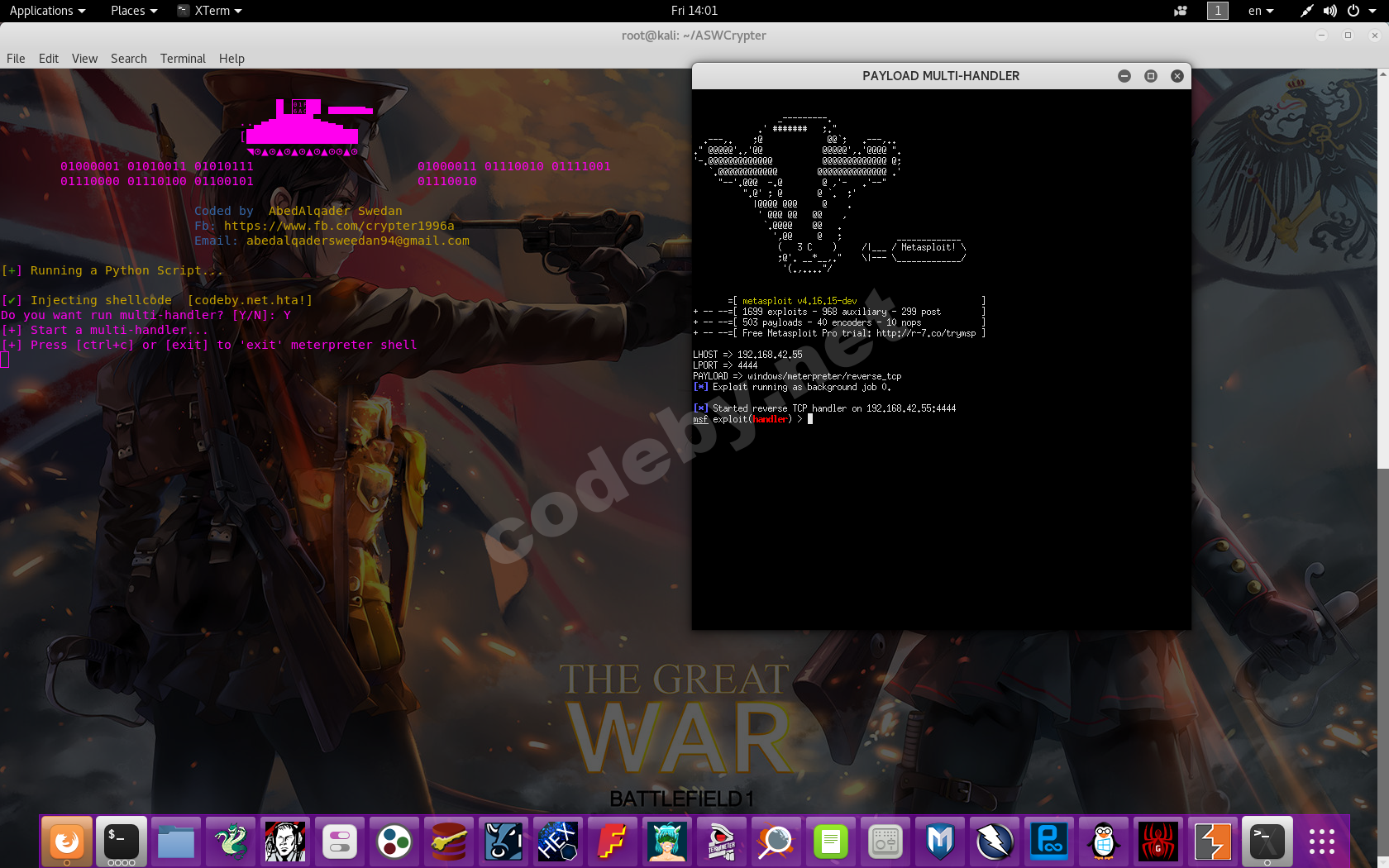Click the 'Do you want run multi-handler?' line
1389x868 pixels.
(146, 315)
